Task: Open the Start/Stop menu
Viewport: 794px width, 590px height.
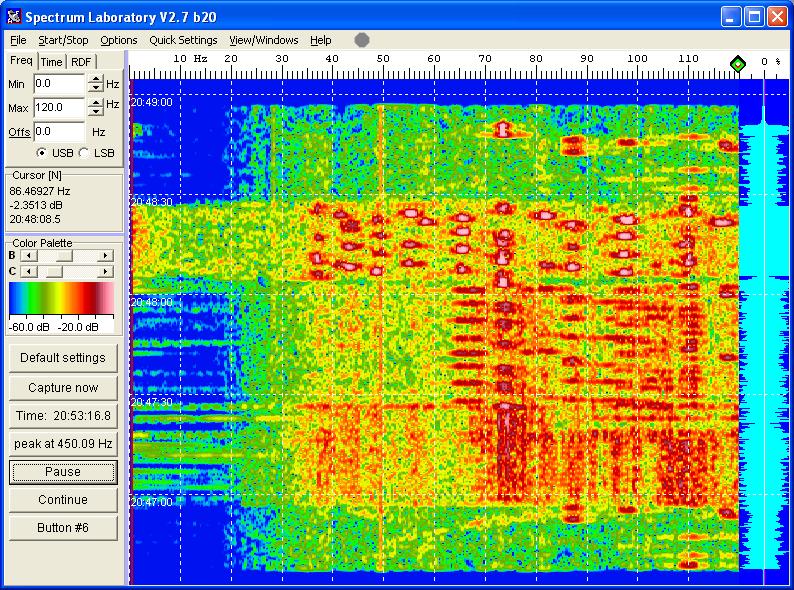Action: [x=63, y=40]
